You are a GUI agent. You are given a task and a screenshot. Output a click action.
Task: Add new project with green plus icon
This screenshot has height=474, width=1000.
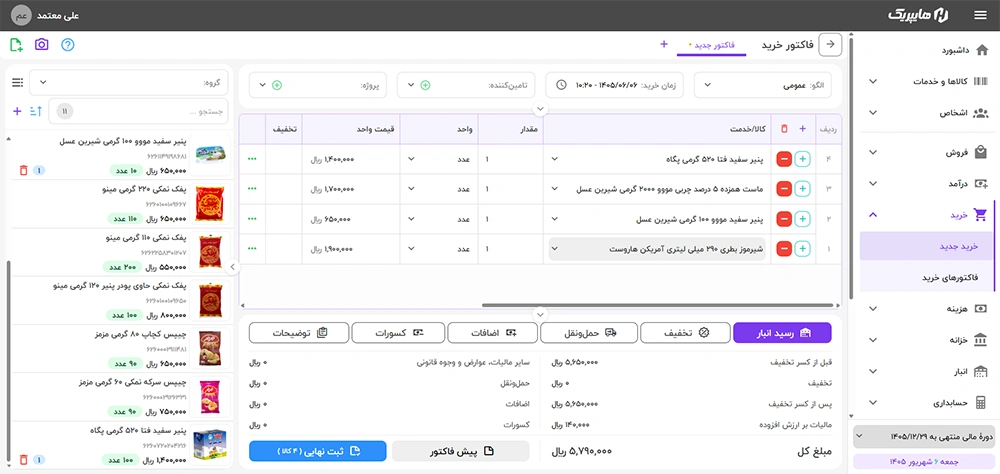pyautogui.click(x=277, y=85)
